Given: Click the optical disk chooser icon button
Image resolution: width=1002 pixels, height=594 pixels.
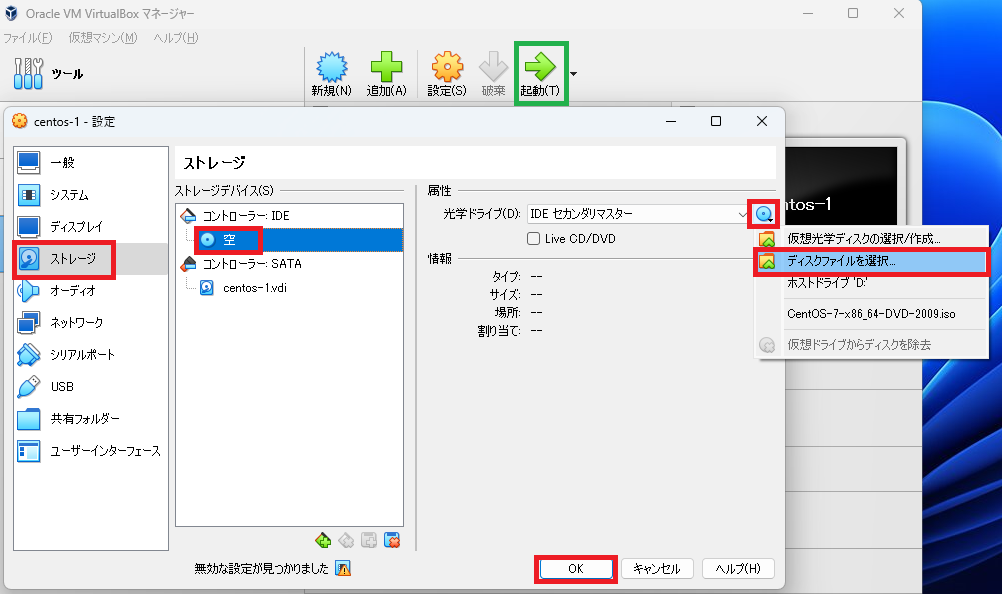Looking at the screenshot, I should pyautogui.click(x=764, y=214).
